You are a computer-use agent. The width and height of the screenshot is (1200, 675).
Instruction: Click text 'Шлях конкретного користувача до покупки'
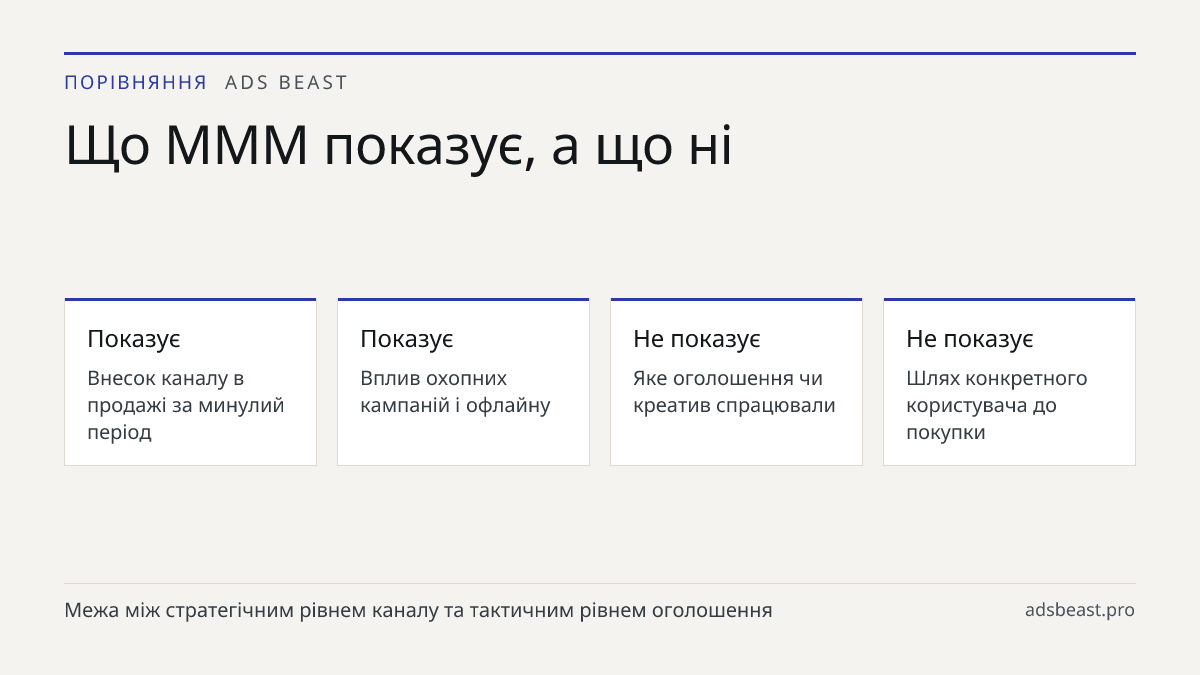click(x=997, y=405)
